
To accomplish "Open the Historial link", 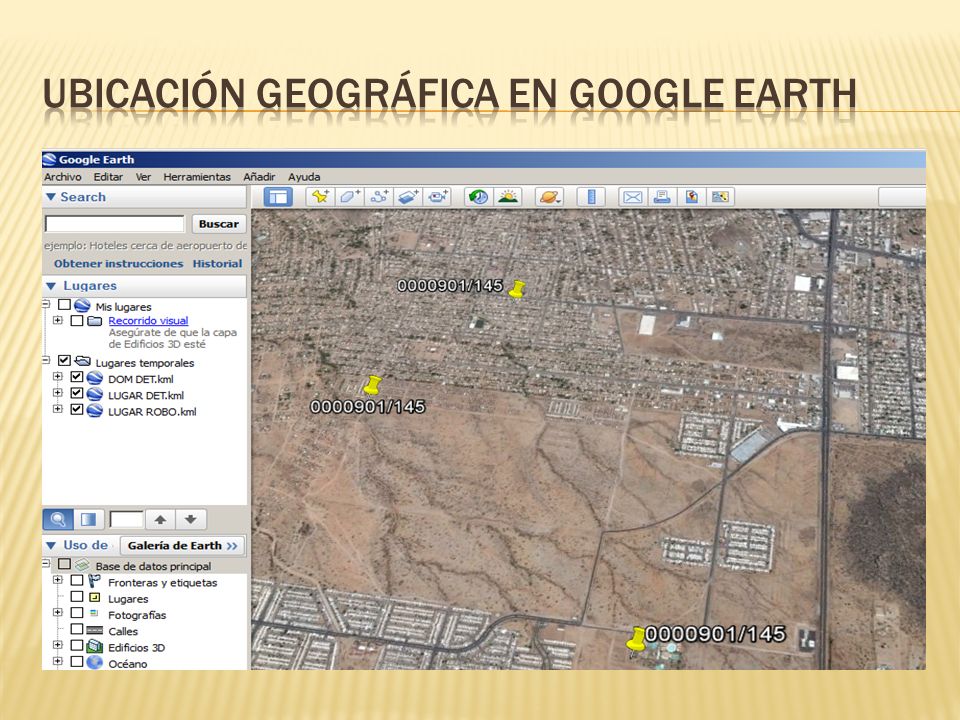I will (217, 264).
